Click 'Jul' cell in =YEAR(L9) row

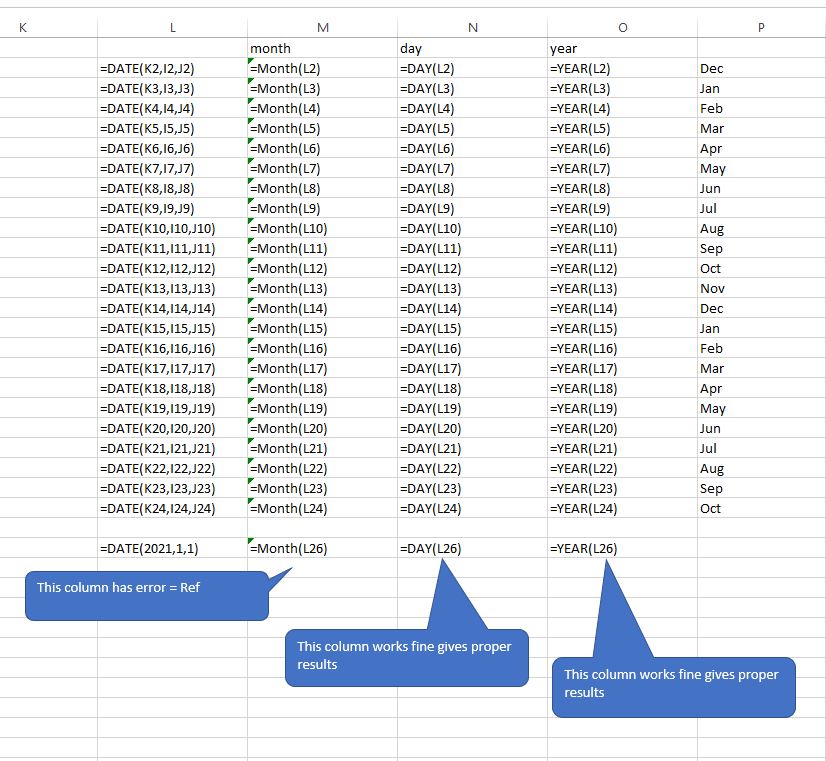click(x=761, y=209)
